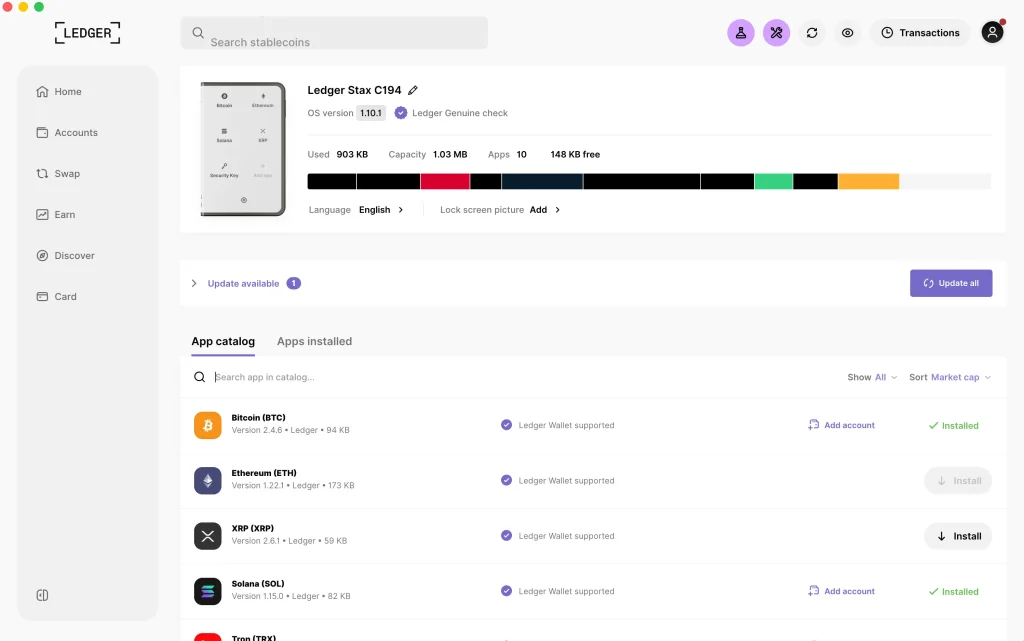
Task: Open the Swap section
Action: coord(58,174)
